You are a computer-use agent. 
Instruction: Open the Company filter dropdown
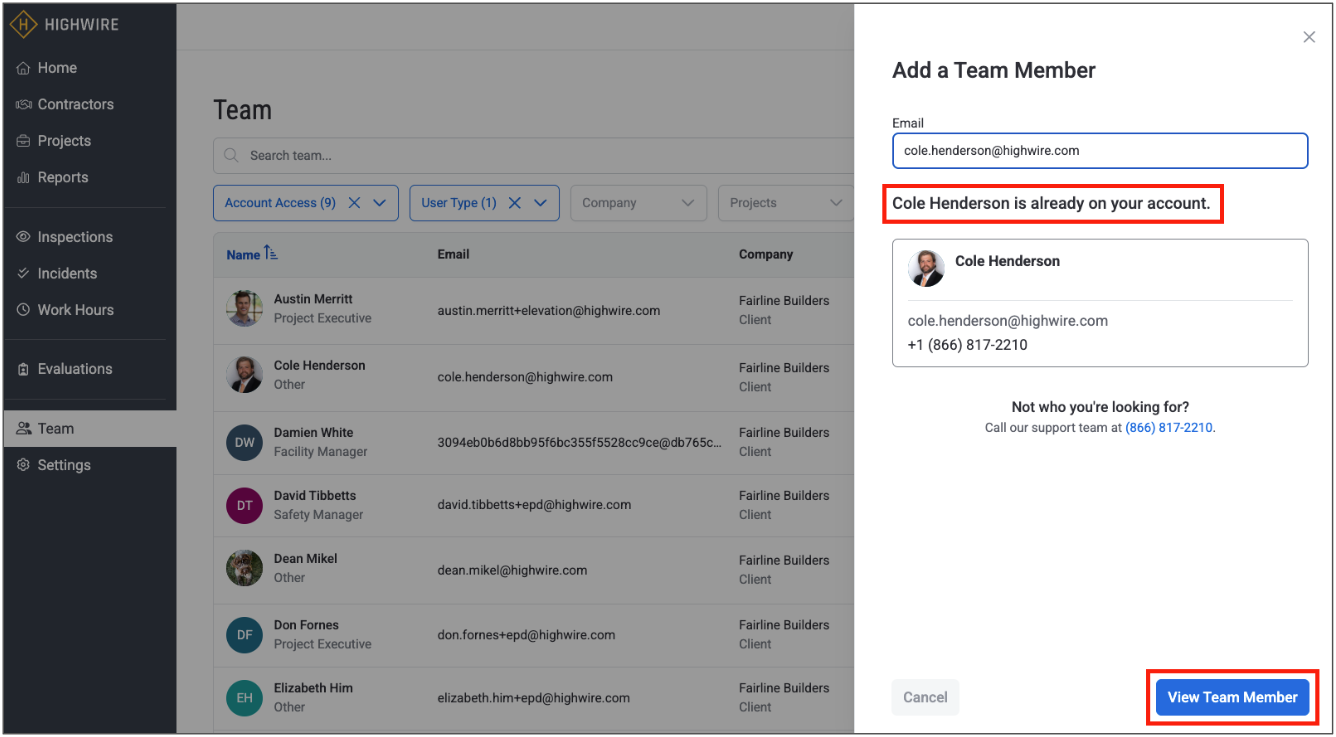coord(638,203)
